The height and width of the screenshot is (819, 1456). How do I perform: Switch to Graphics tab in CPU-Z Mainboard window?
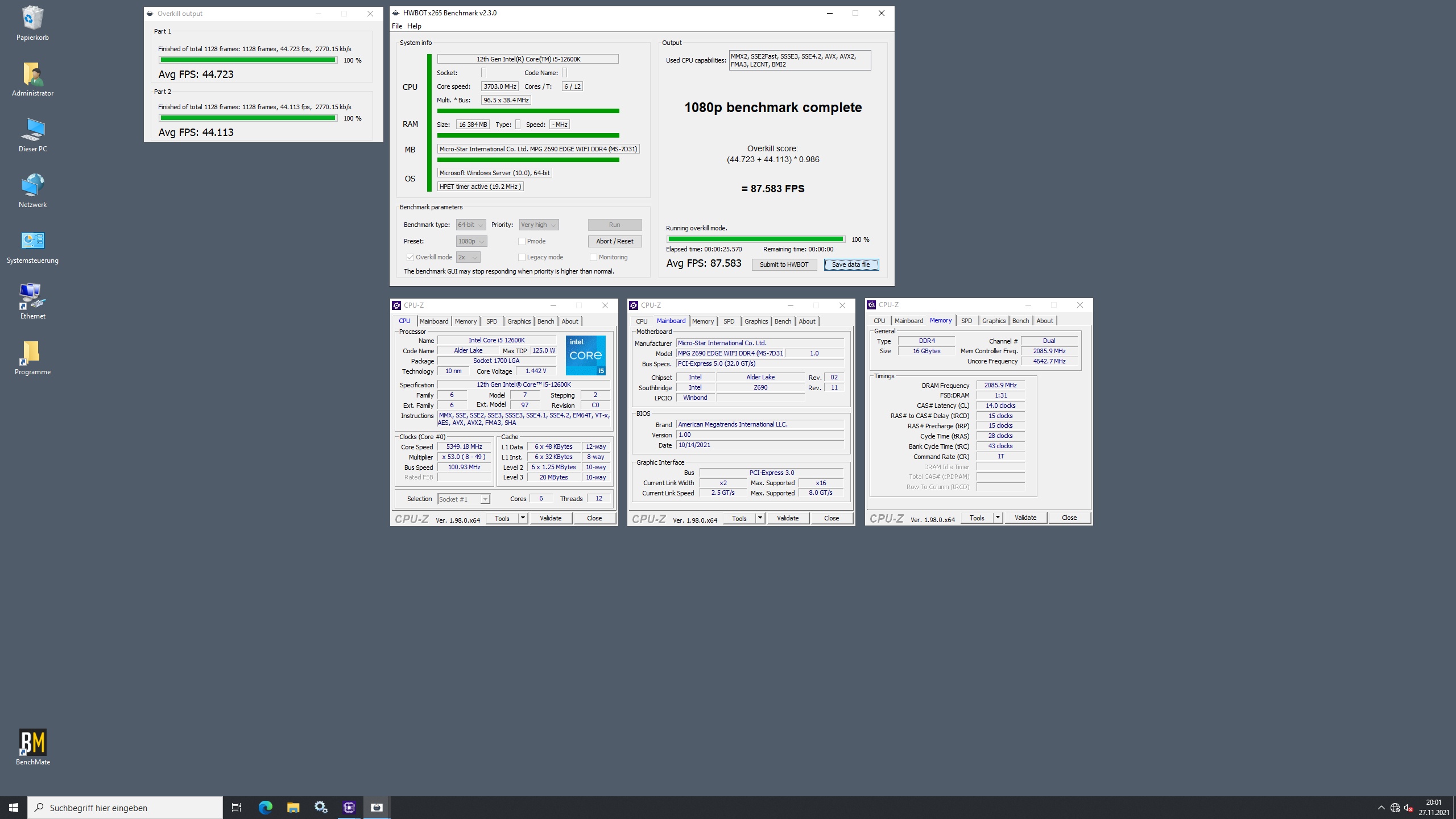coord(756,321)
